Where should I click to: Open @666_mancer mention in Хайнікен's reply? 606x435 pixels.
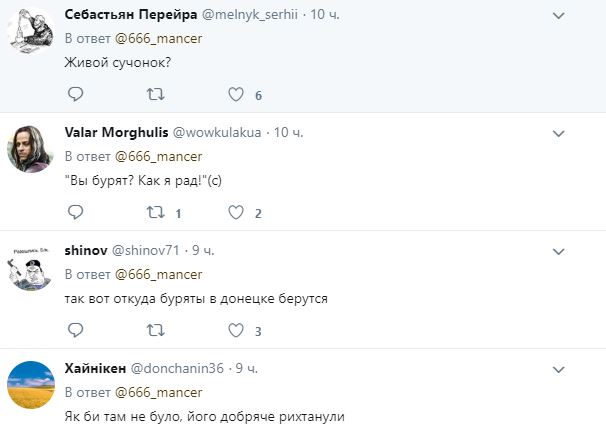pos(158,393)
